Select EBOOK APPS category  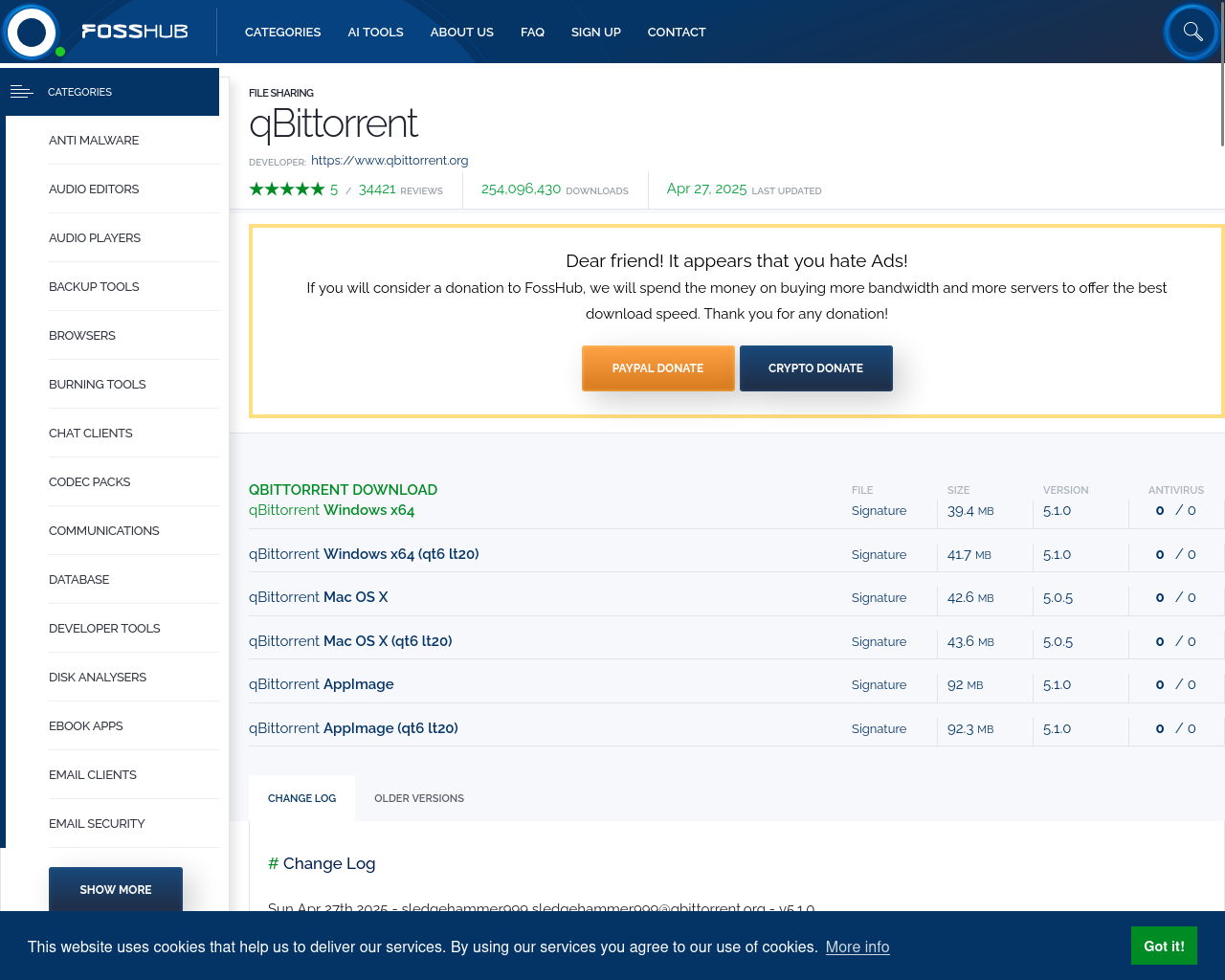point(86,725)
